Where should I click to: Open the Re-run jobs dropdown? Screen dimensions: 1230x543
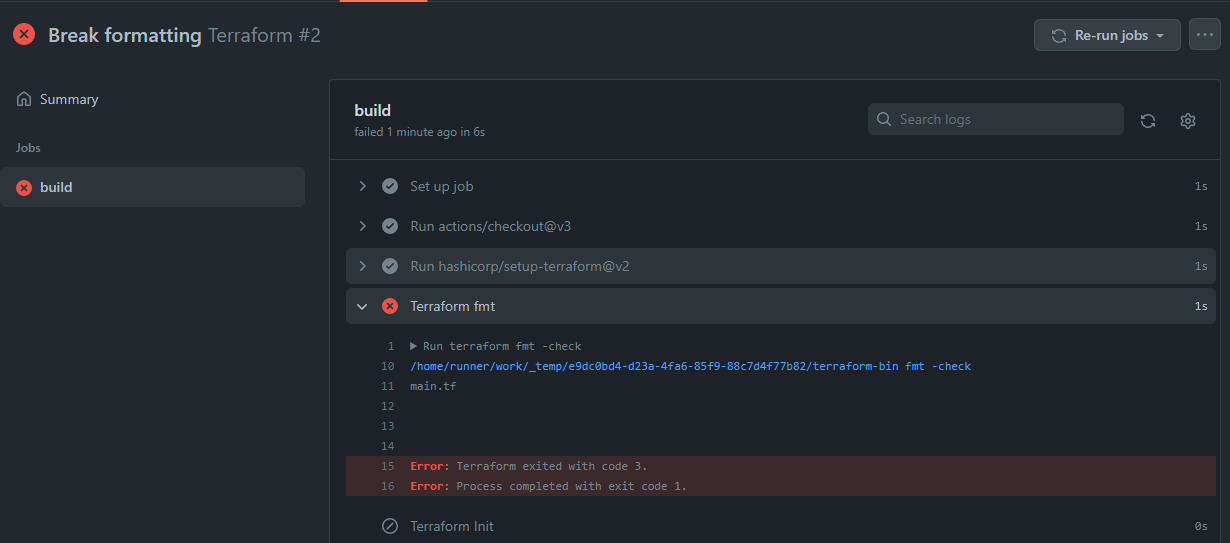(x=1107, y=35)
